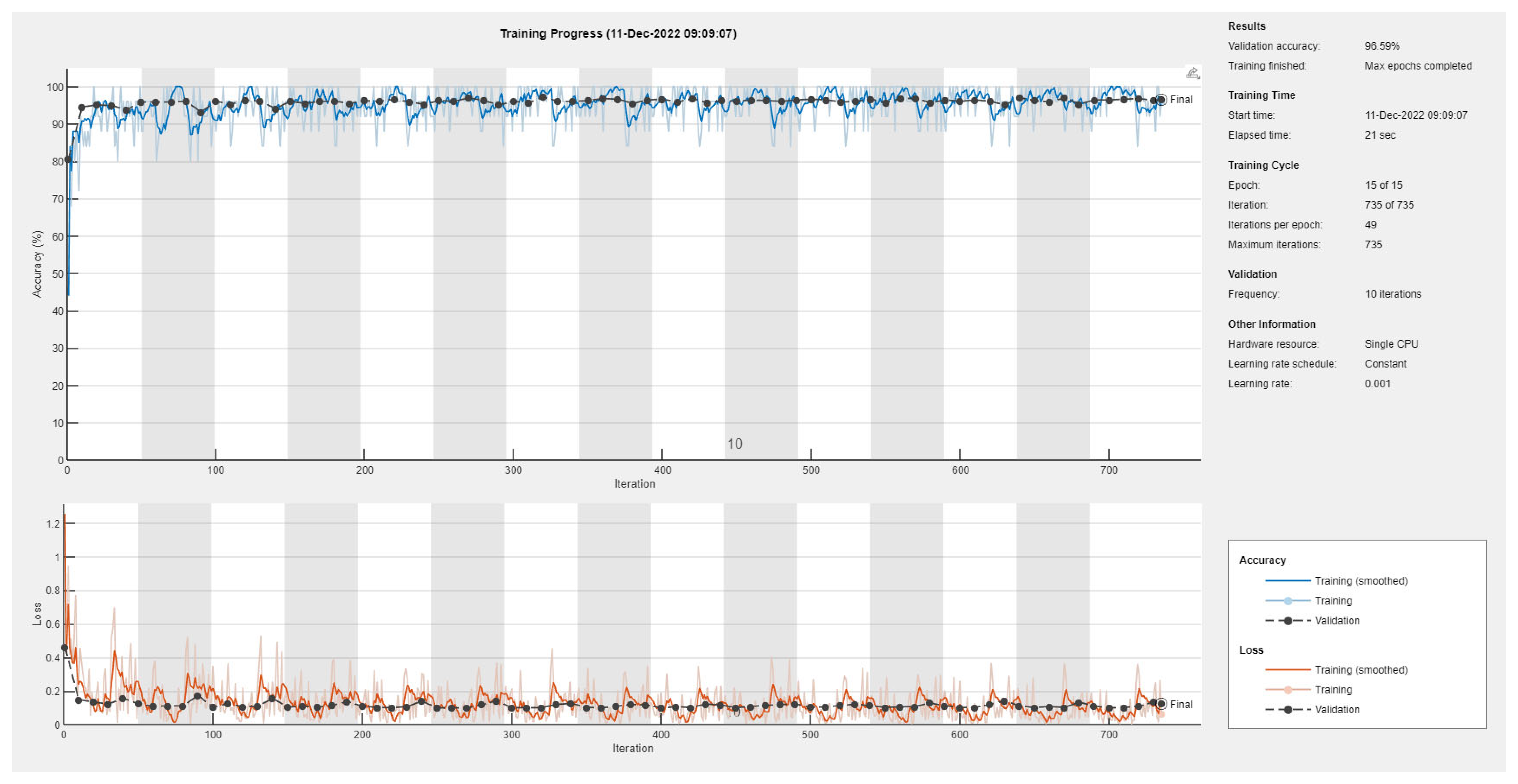The height and width of the screenshot is (784, 1518).
Task: Click the Iteration x-axis label under loss plot
Action: (633, 748)
